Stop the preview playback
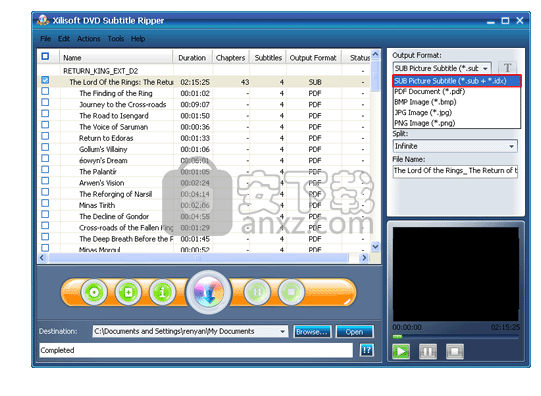Viewport: 541px width, 396px height. [455, 352]
